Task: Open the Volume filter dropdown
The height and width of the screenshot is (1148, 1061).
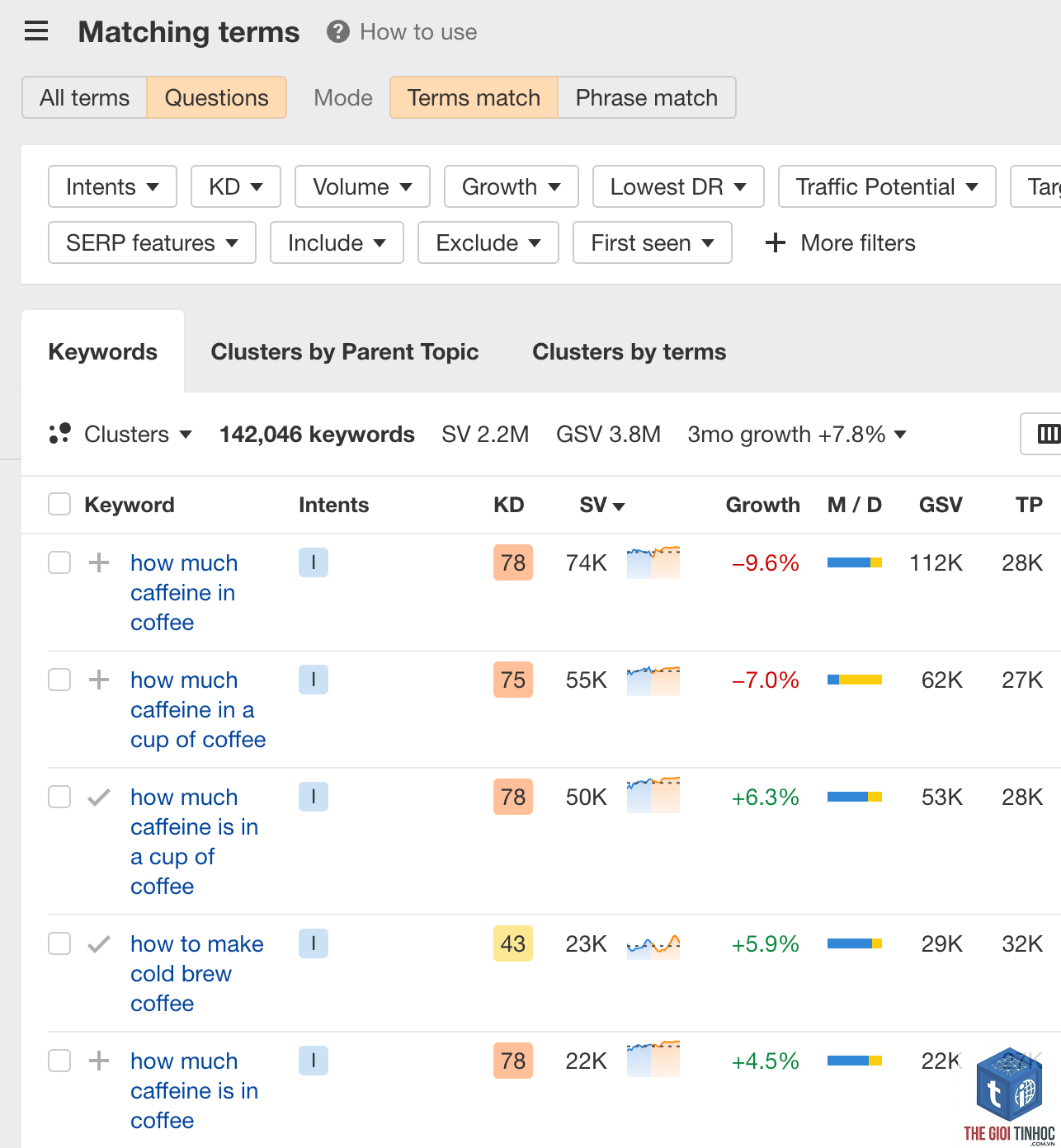Action: click(x=362, y=186)
